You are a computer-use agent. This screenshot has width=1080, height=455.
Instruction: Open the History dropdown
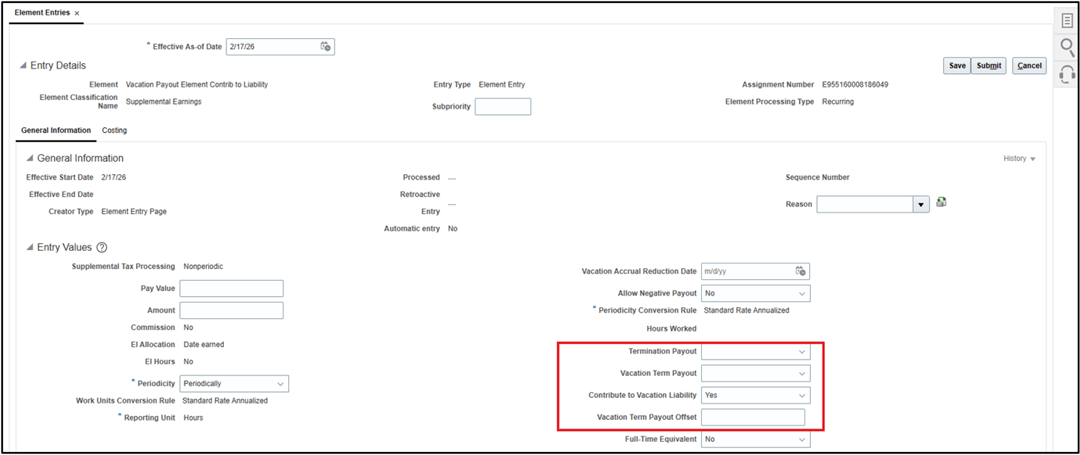click(x=1019, y=158)
